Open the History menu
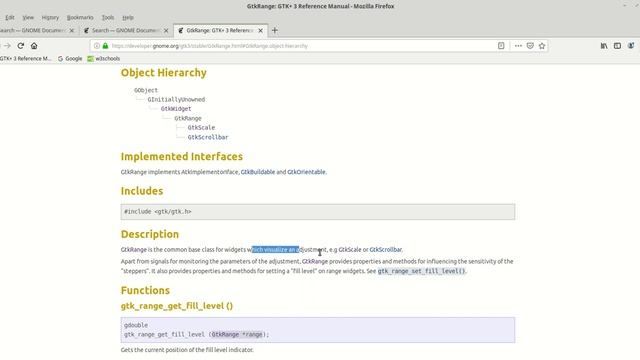Screen dimensions: 640x360 (50, 18)
